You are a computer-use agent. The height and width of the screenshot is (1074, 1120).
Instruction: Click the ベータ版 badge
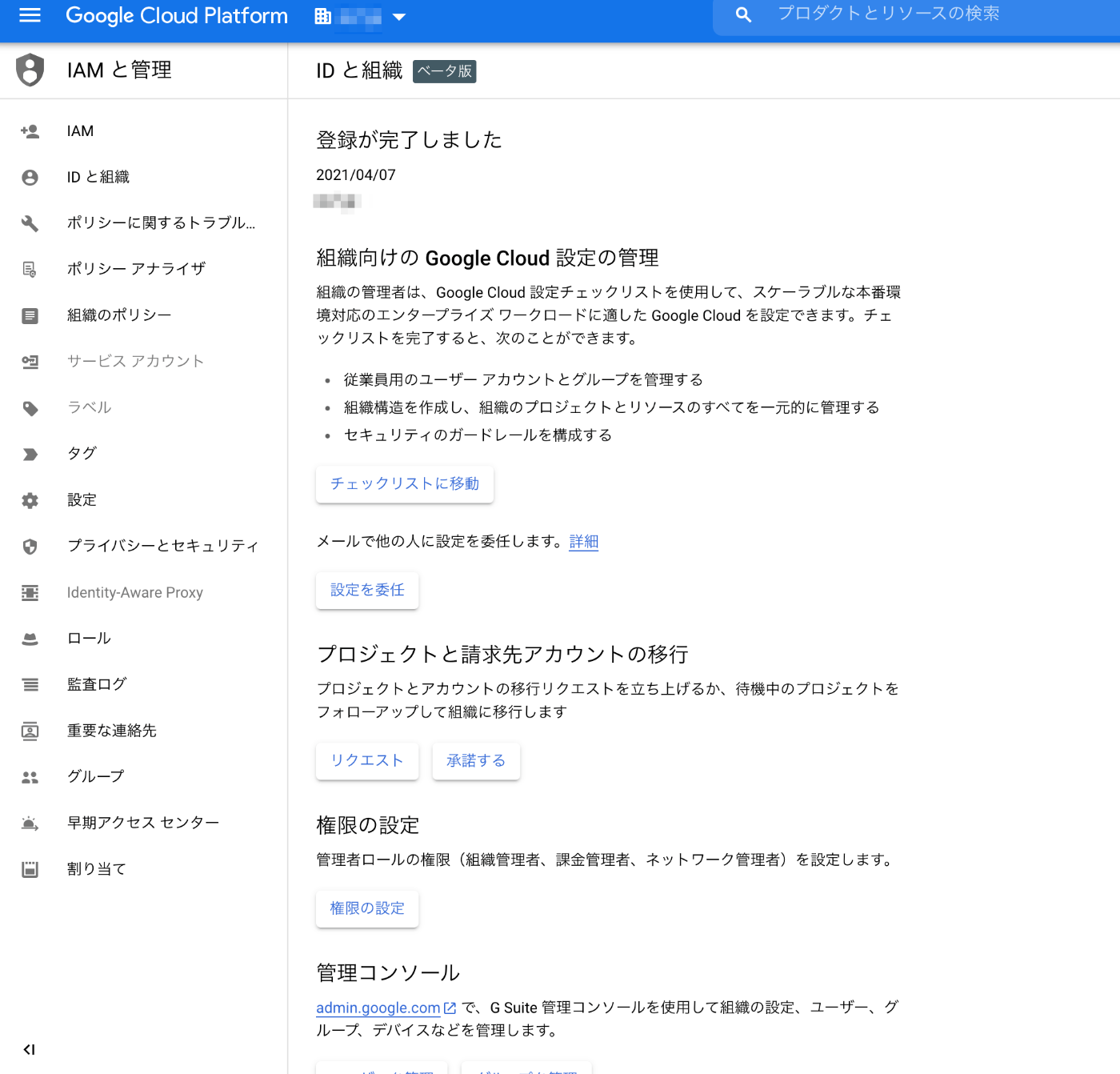(445, 71)
